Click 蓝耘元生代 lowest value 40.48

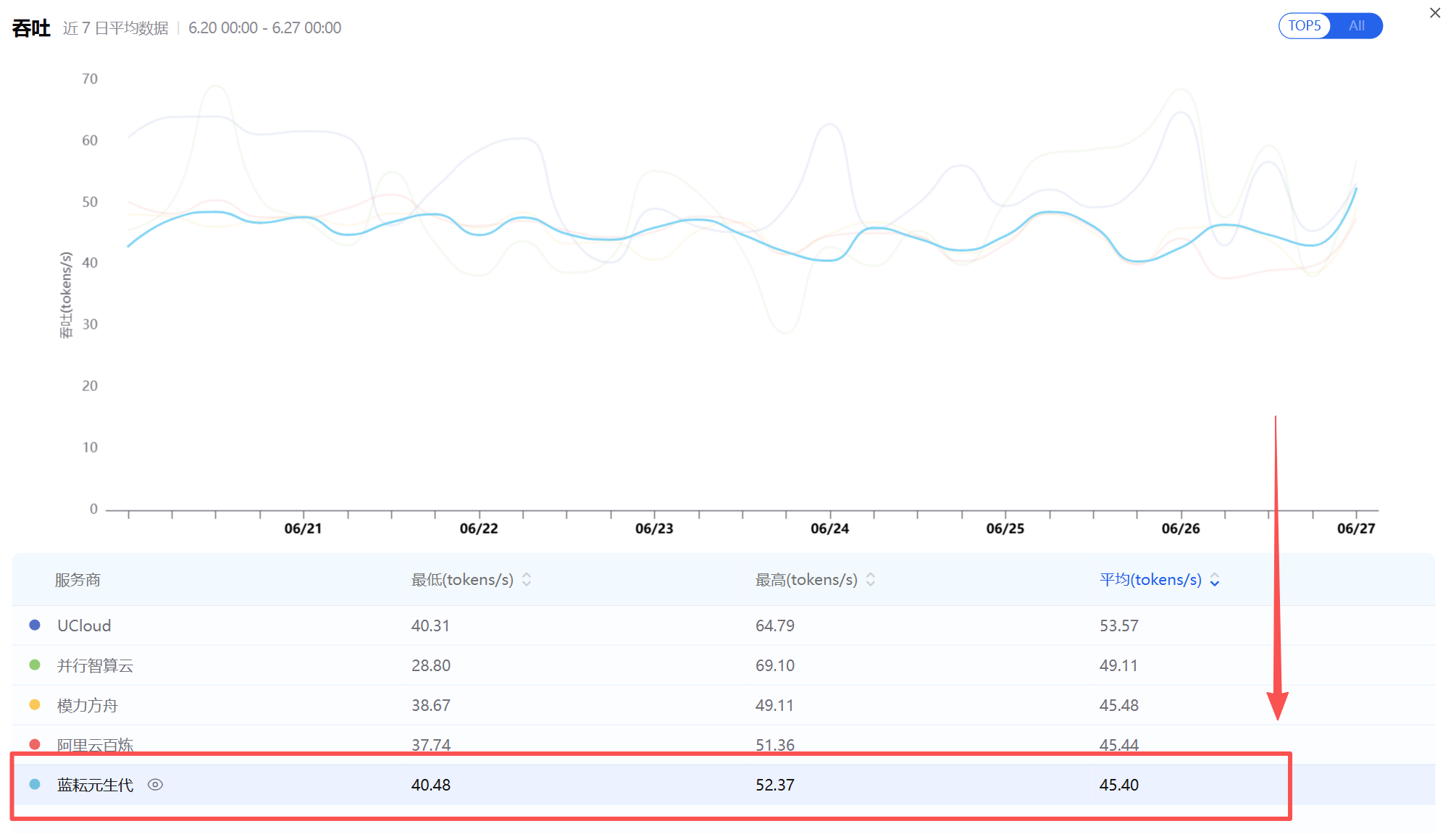[431, 785]
